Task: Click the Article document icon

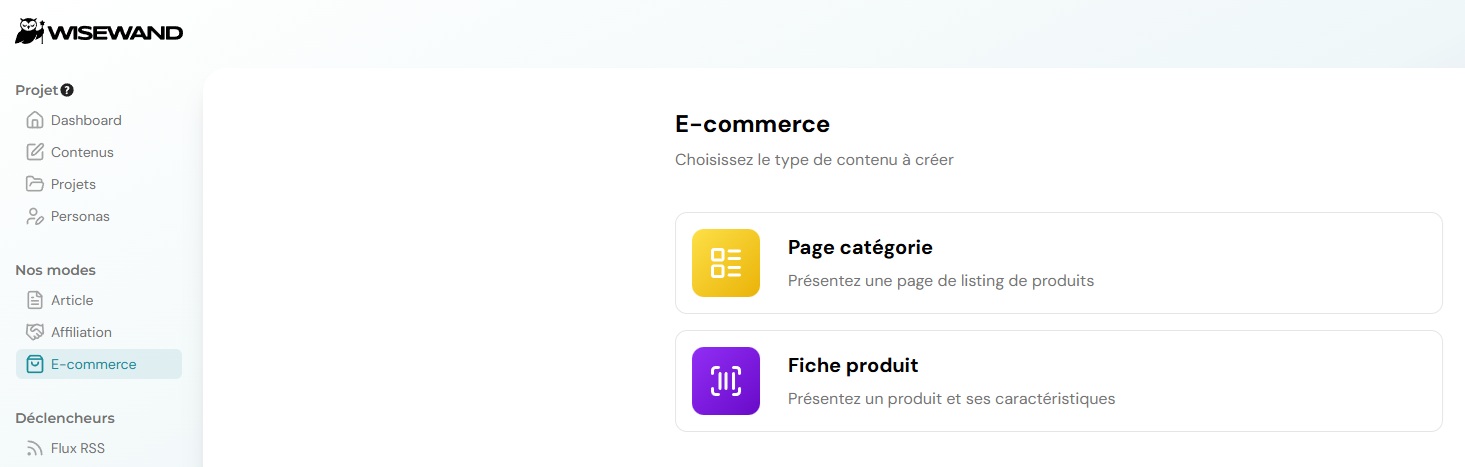Action: pos(35,300)
